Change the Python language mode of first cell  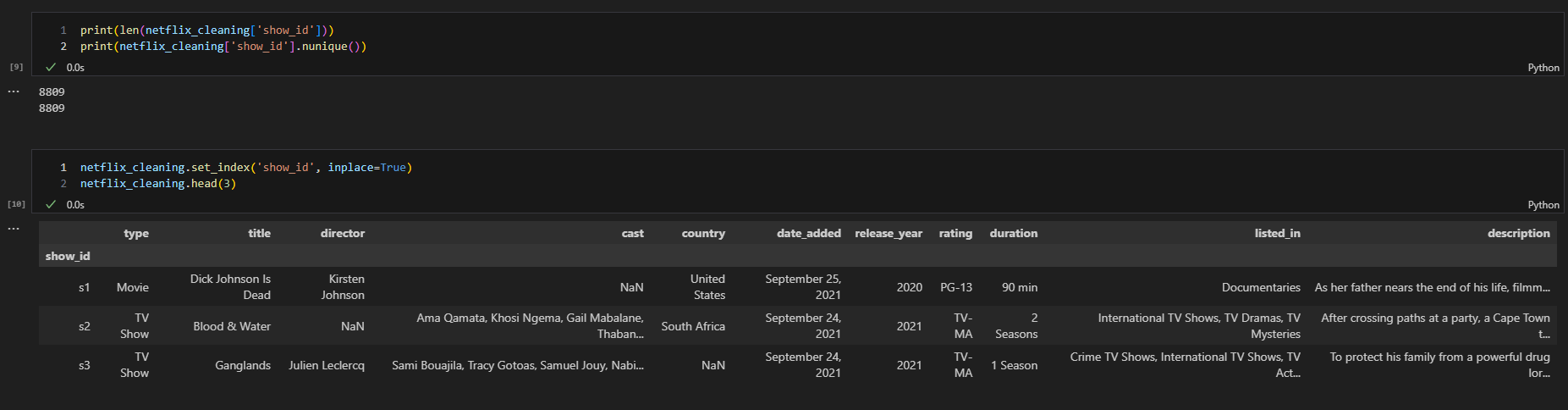tap(1543, 68)
